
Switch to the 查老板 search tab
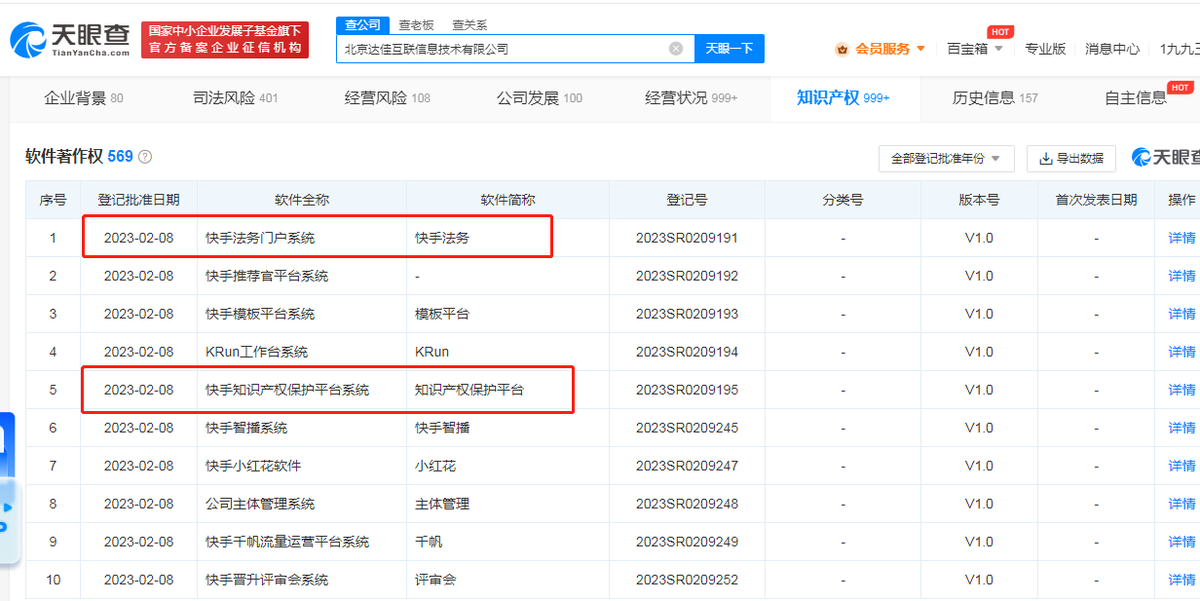click(416, 25)
